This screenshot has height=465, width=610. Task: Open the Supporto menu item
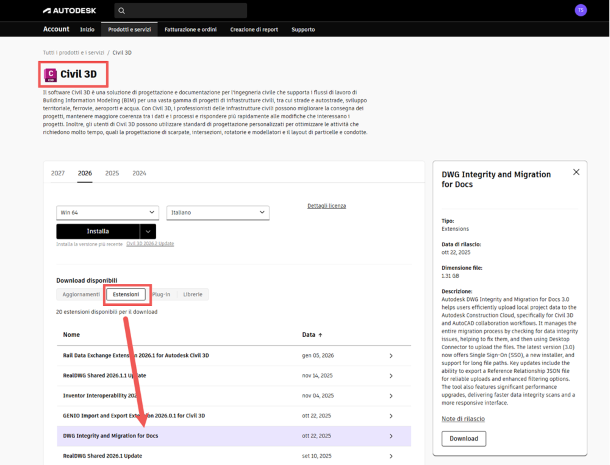point(303,30)
